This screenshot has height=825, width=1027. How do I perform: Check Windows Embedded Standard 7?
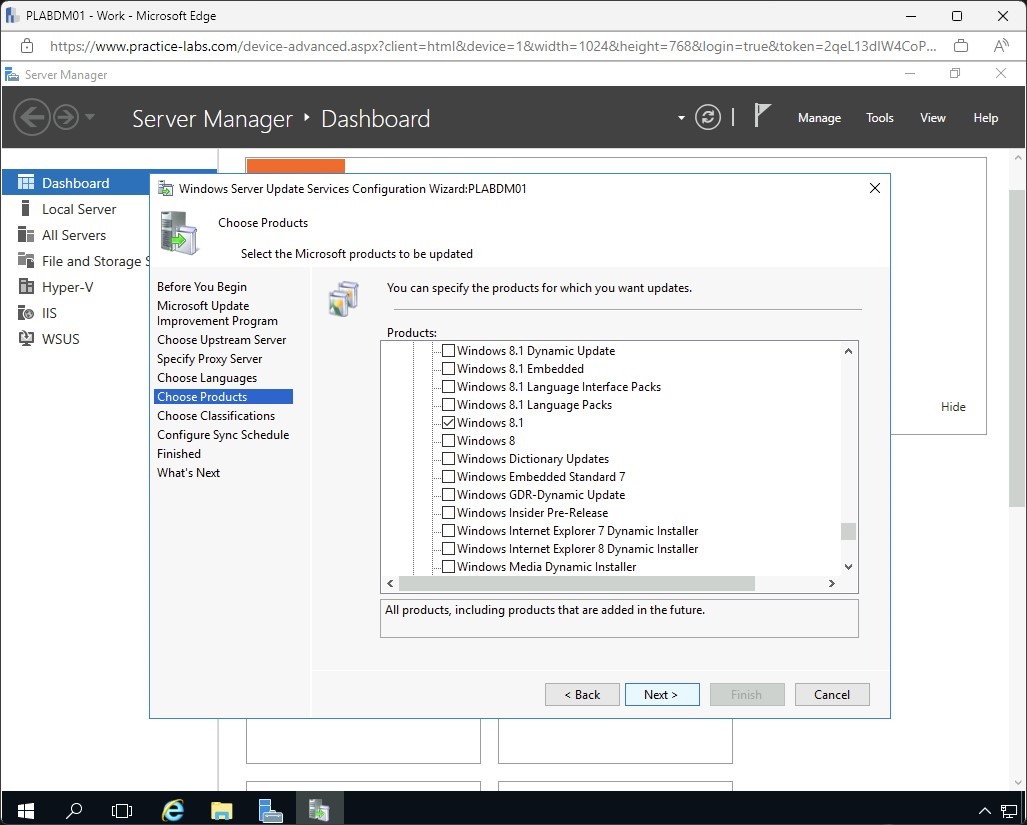tap(449, 477)
